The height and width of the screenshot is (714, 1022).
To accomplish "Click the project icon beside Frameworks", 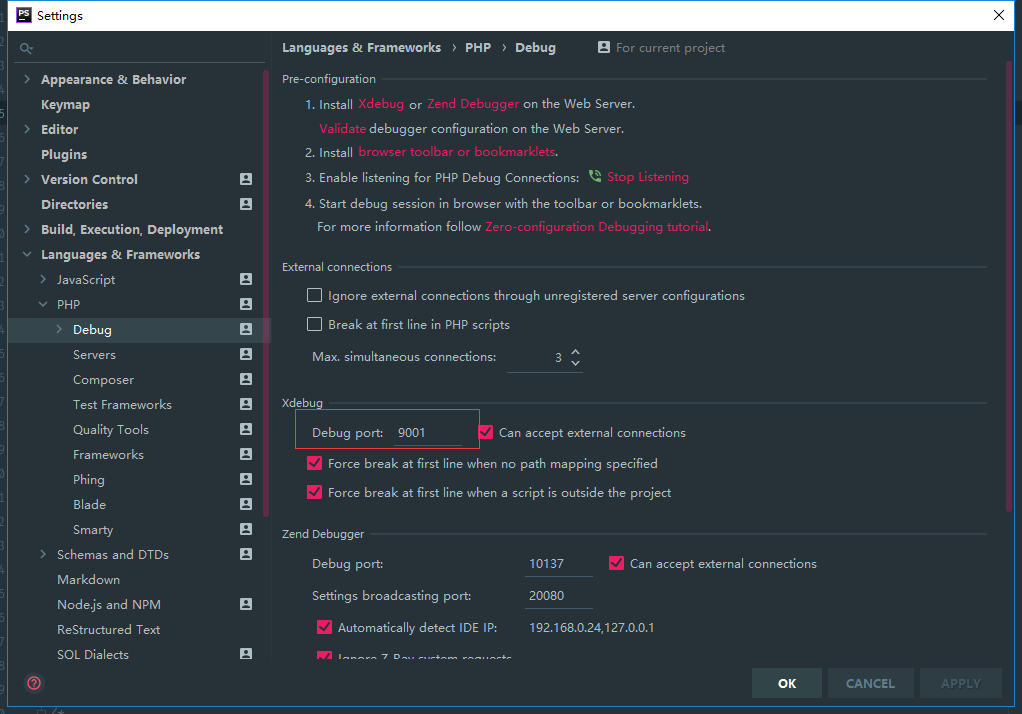I will 246,454.
